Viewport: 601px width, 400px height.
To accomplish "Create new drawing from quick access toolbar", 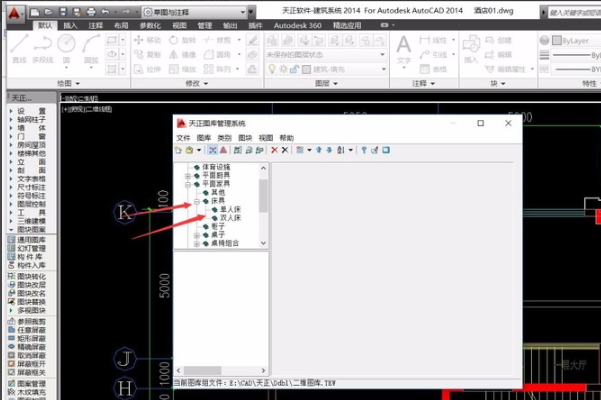I will coord(35,12).
